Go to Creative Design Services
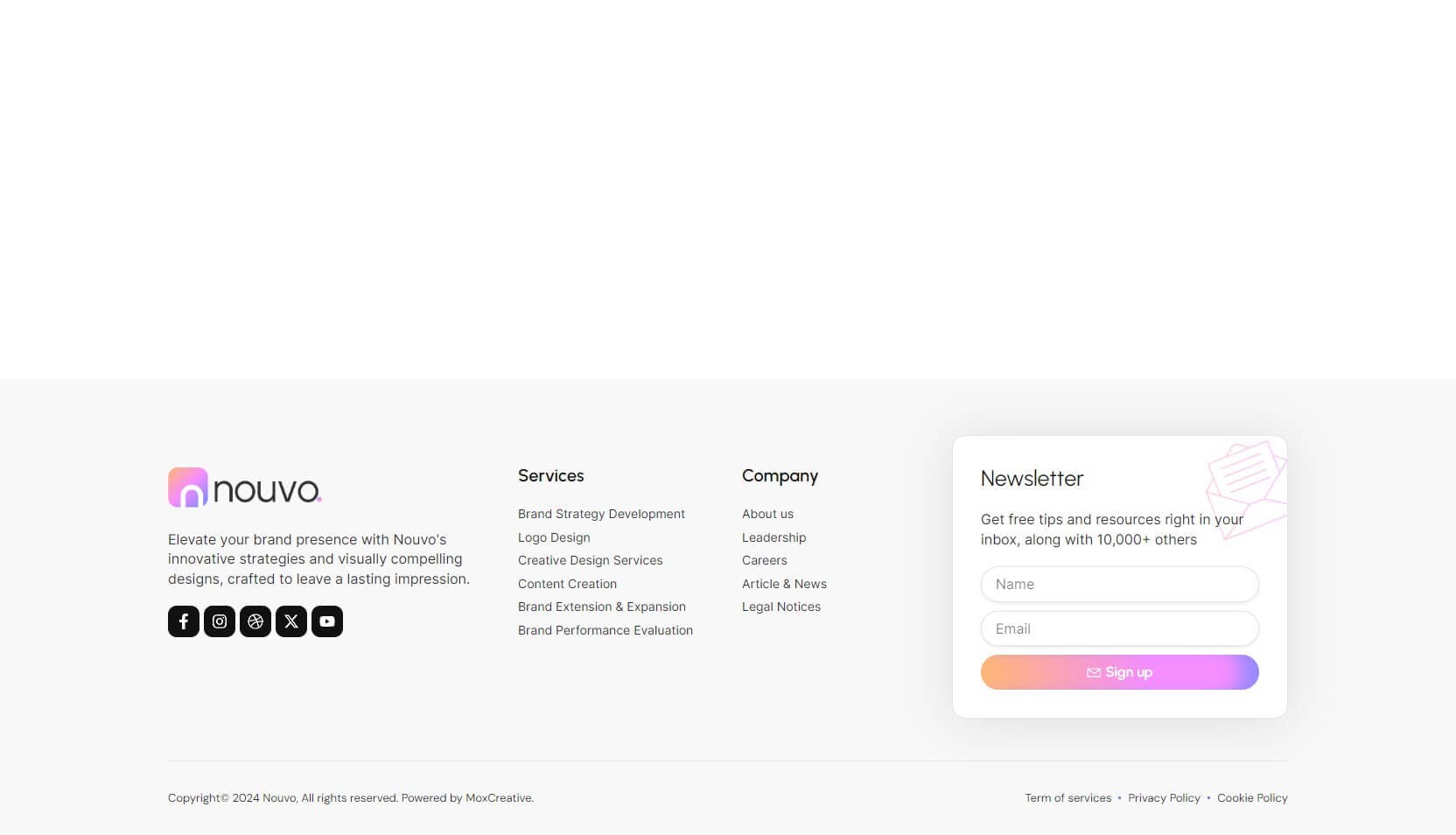The image size is (1456, 835). 591,560
